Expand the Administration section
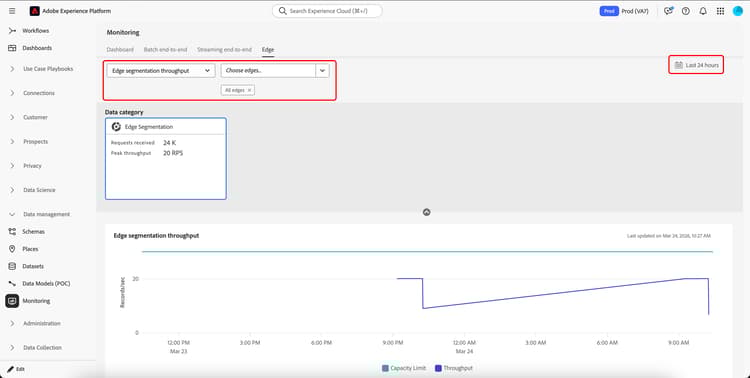This screenshot has width=750, height=378. tap(12, 323)
